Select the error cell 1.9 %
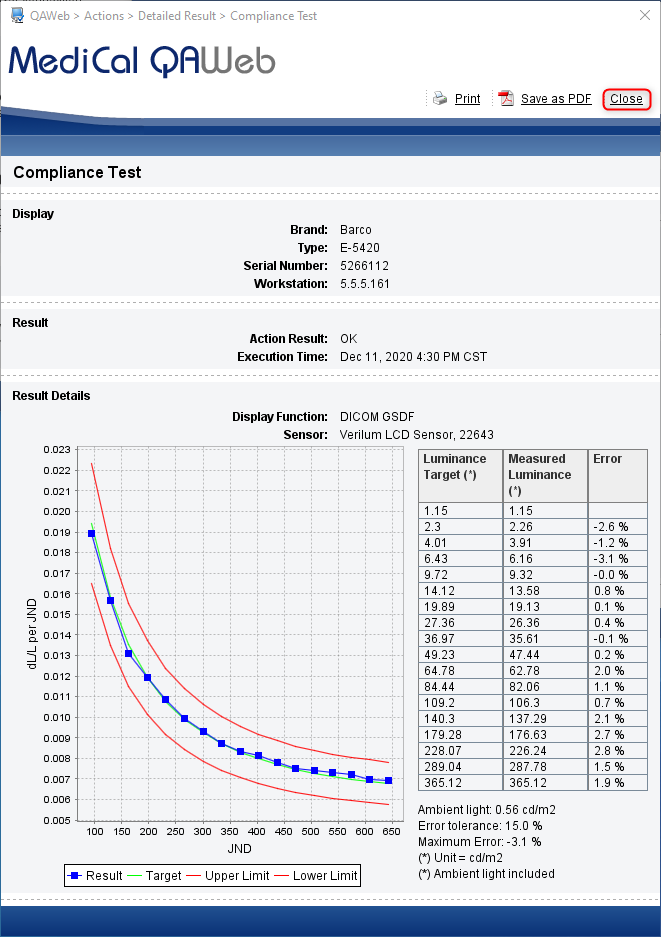 pyautogui.click(x=618, y=783)
